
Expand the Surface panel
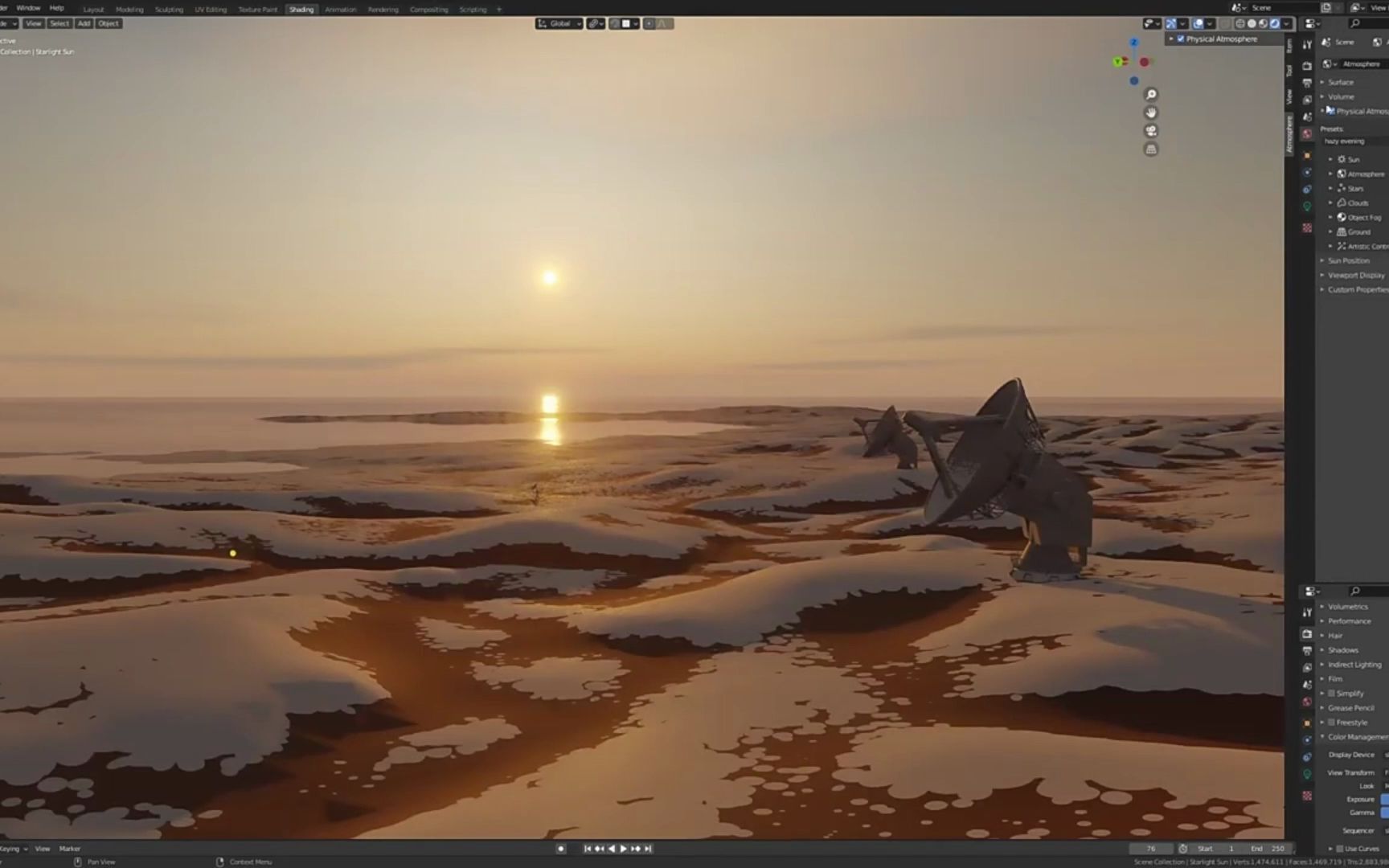[1340, 82]
